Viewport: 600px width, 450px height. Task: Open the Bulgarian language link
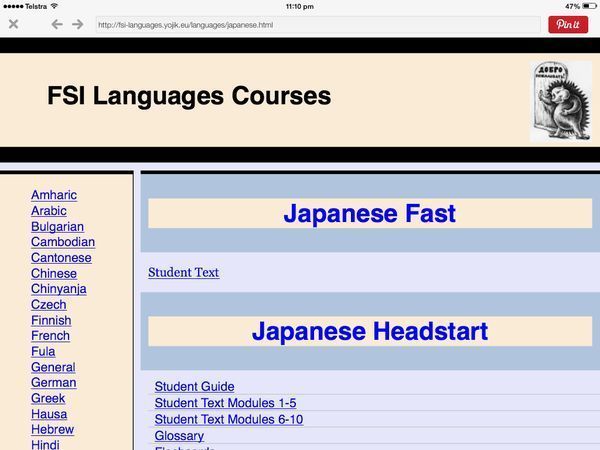click(57, 227)
